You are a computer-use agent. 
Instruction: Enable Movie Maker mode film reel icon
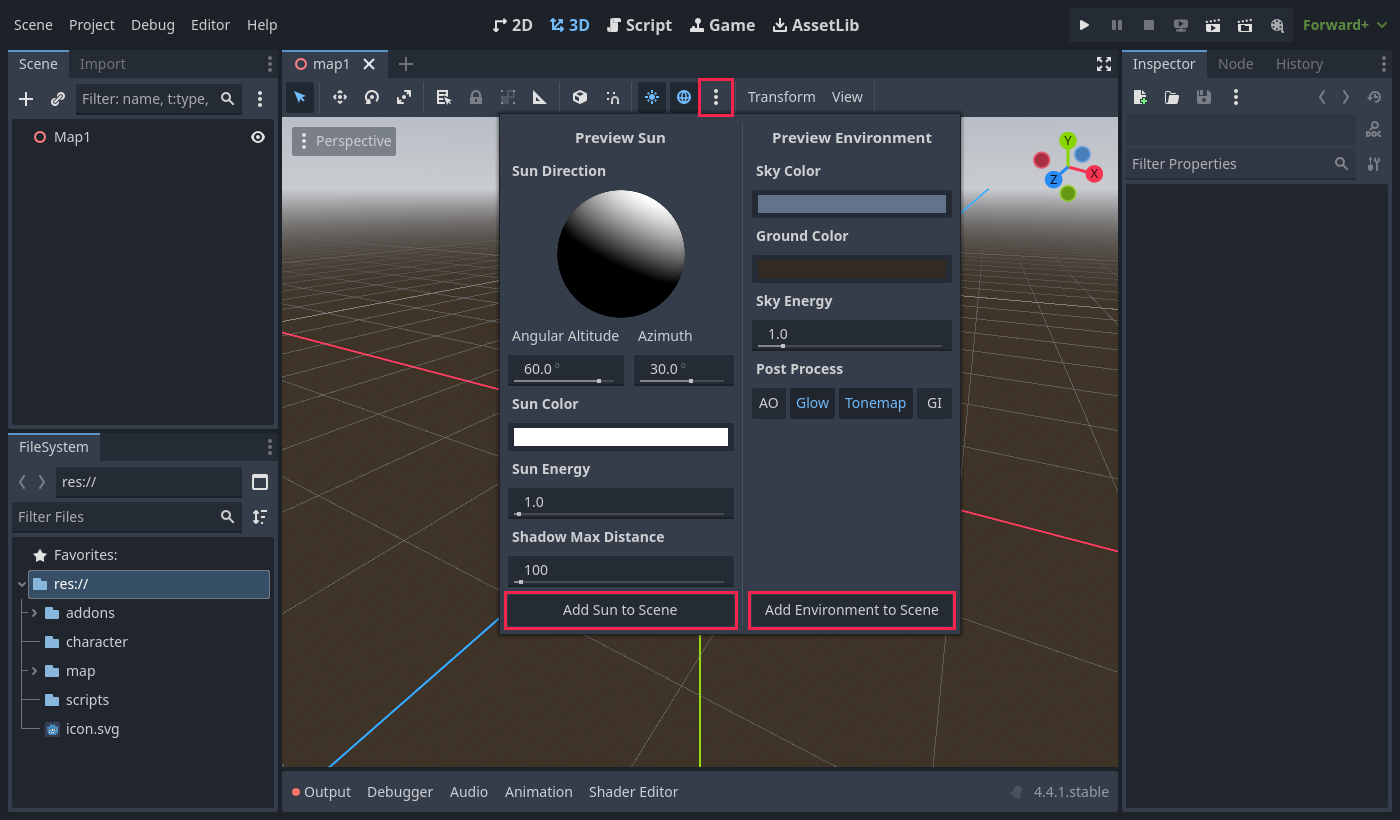1276,25
